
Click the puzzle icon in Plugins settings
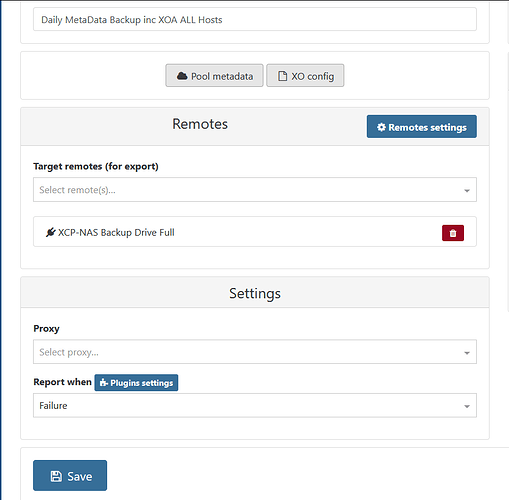[x=104, y=383]
